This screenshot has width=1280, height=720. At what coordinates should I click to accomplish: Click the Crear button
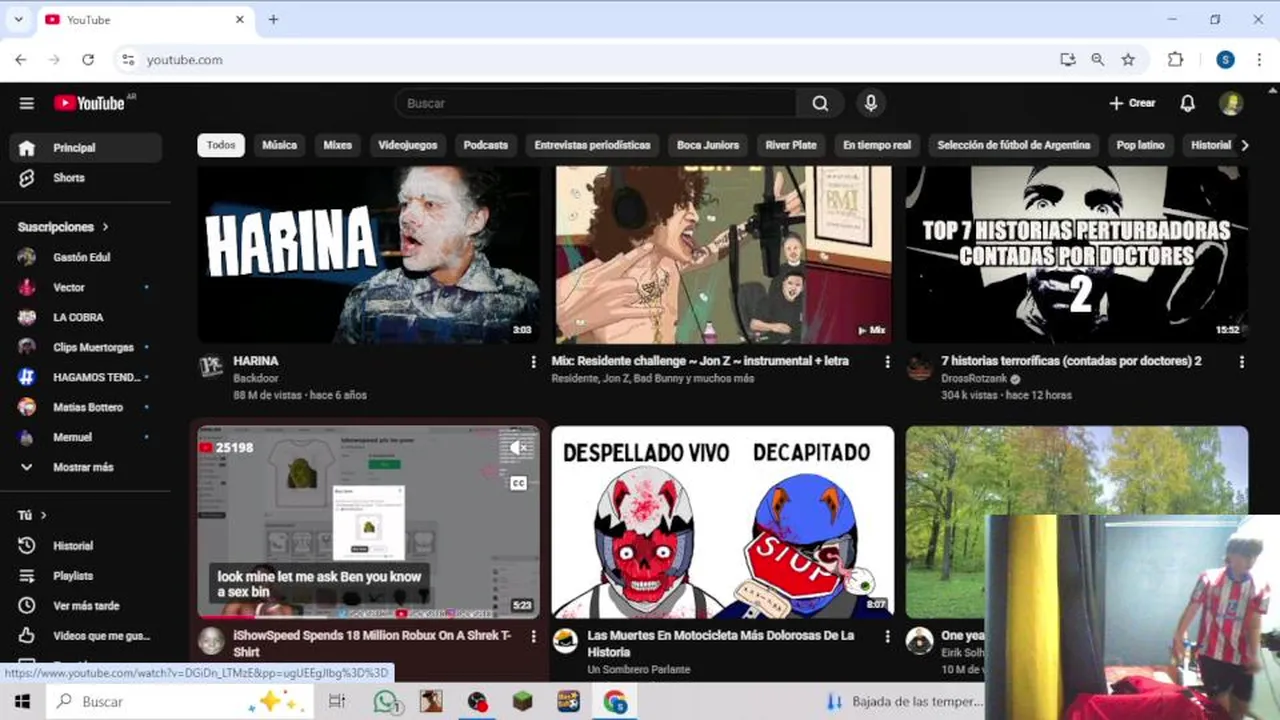click(x=1132, y=103)
